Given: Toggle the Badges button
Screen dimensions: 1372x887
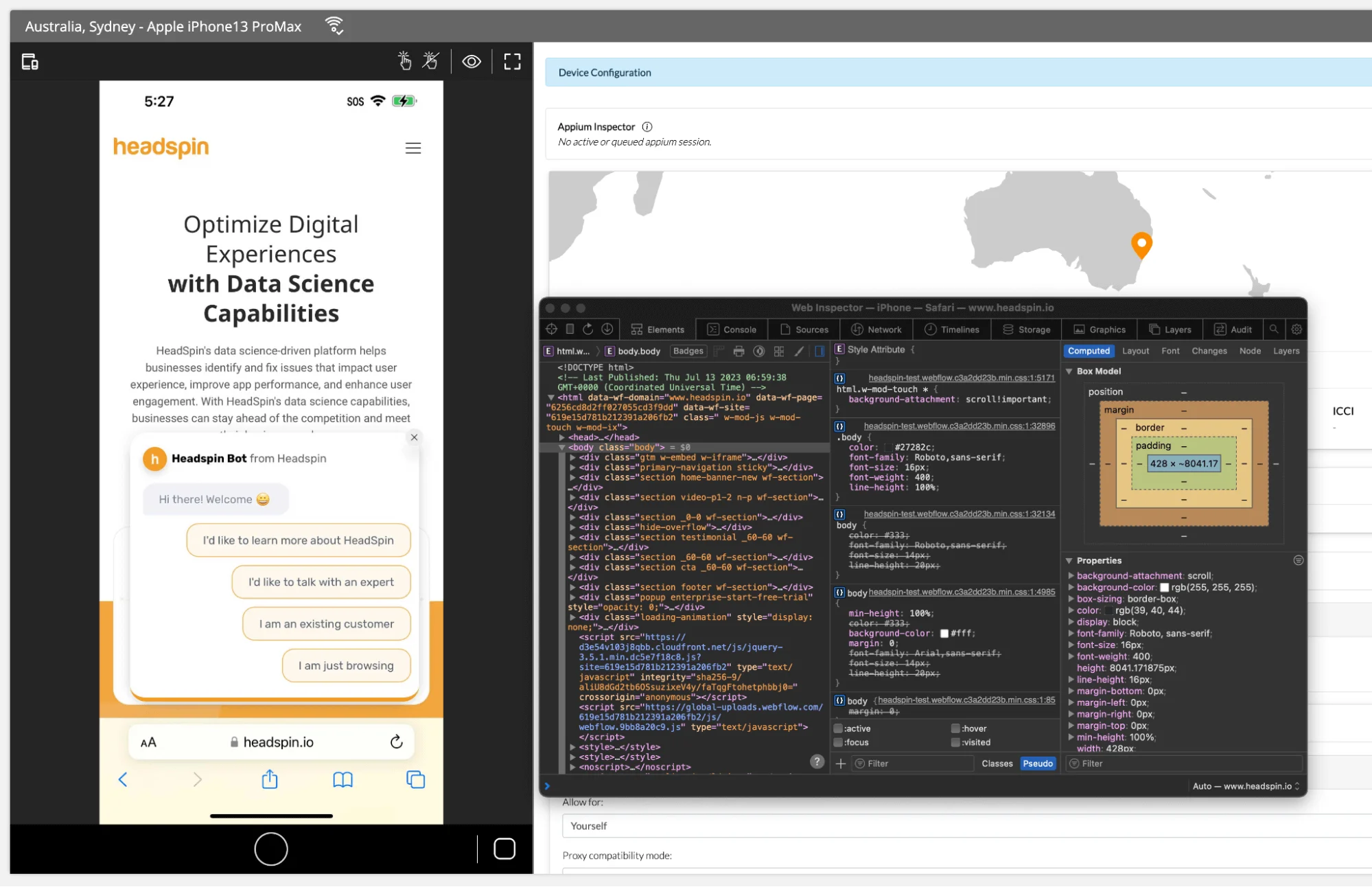Looking at the screenshot, I should 688,352.
